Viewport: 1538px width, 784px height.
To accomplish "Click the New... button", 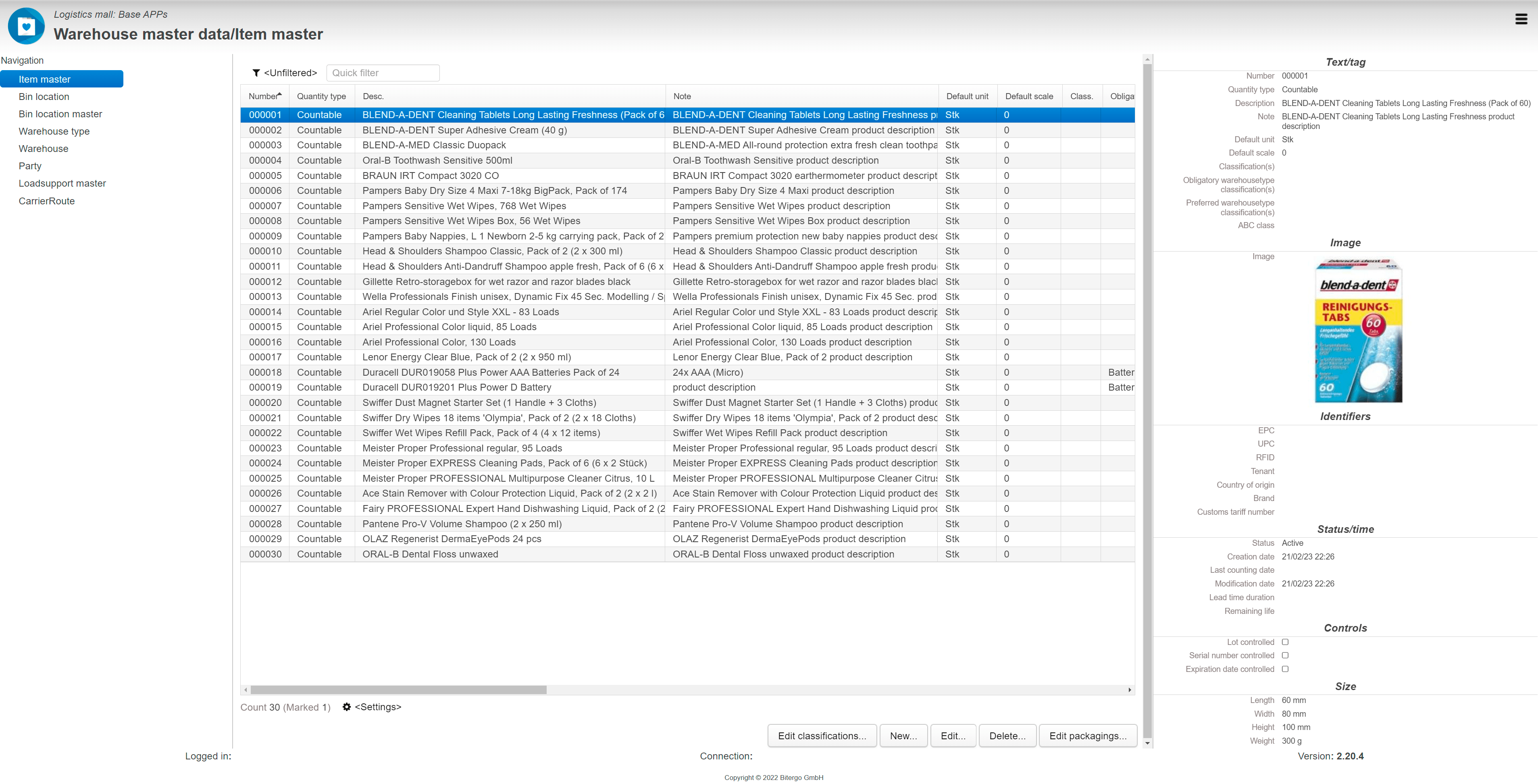I will [x=903, y=736].
